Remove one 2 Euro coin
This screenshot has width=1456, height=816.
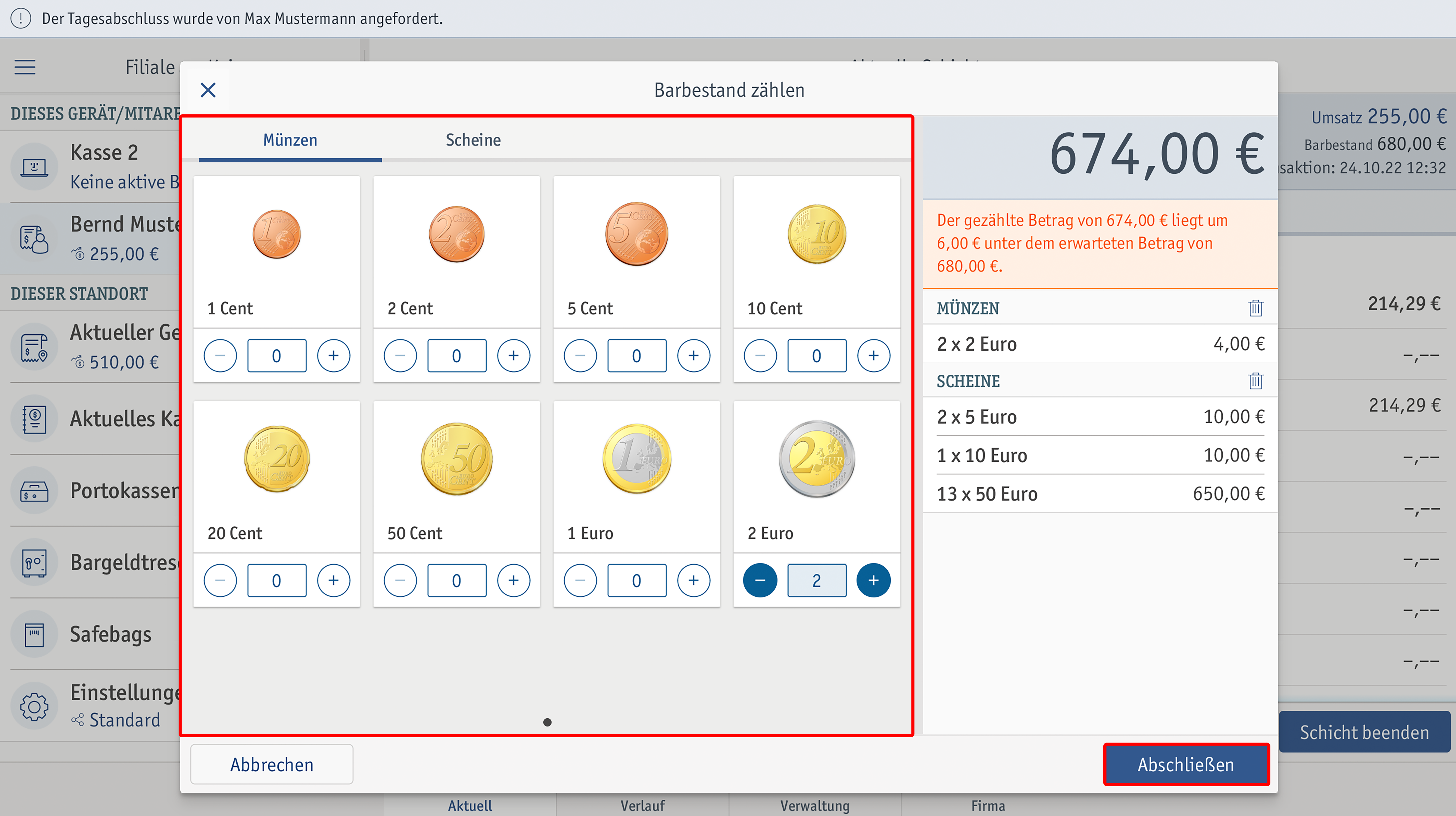click(760, 580)
